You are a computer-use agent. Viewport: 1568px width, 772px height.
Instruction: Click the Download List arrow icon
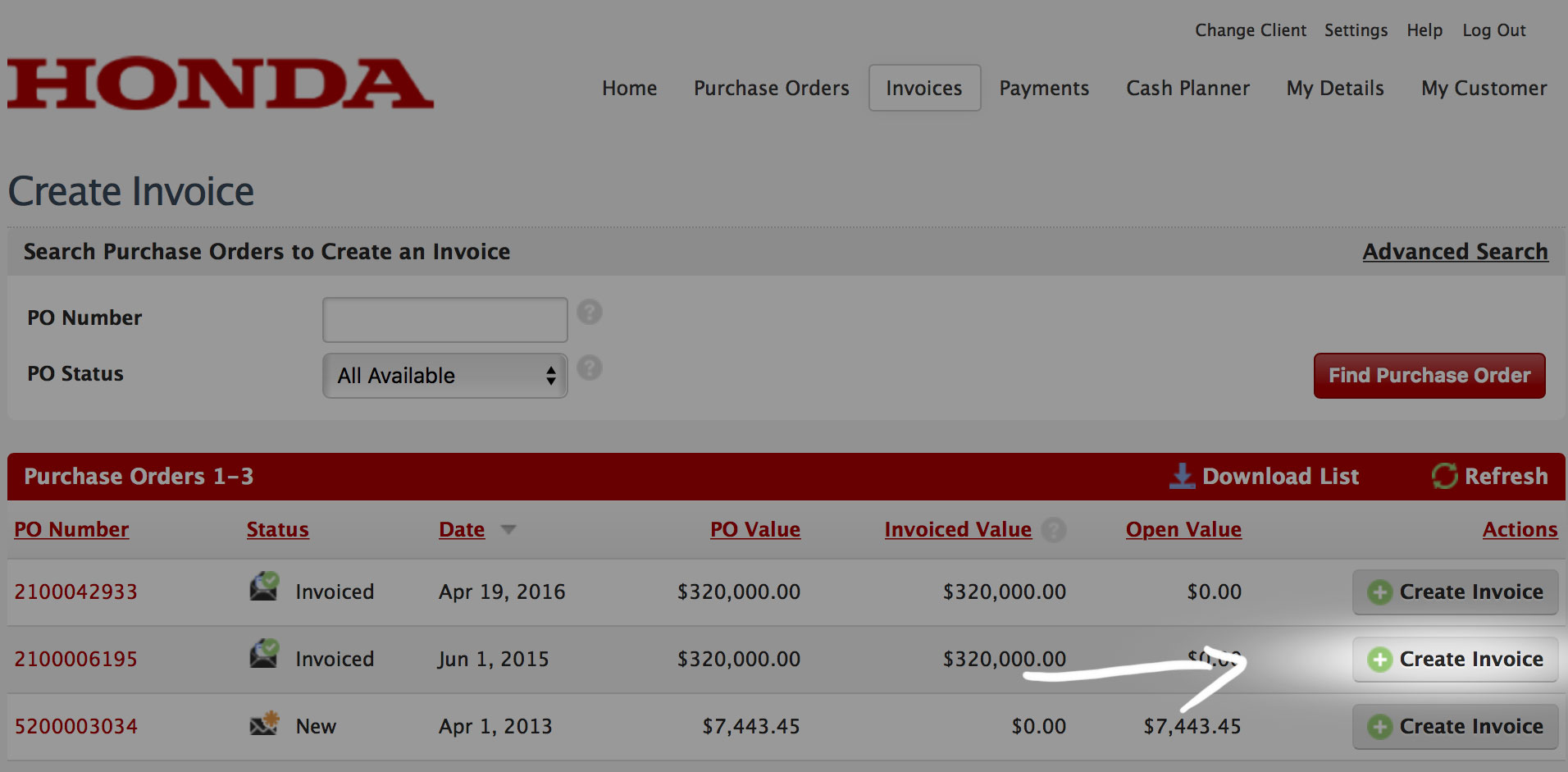coord(1182,476)
